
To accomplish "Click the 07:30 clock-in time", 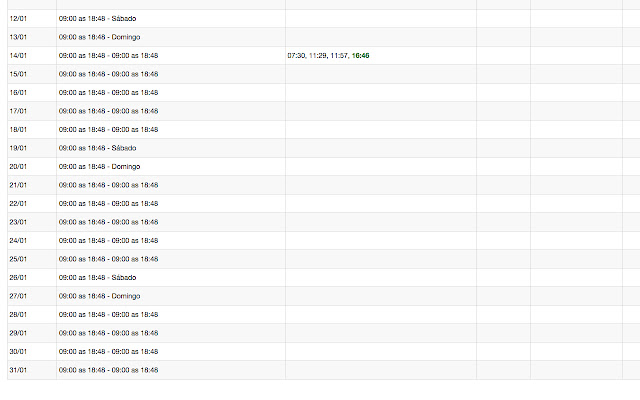I will 296,56.
